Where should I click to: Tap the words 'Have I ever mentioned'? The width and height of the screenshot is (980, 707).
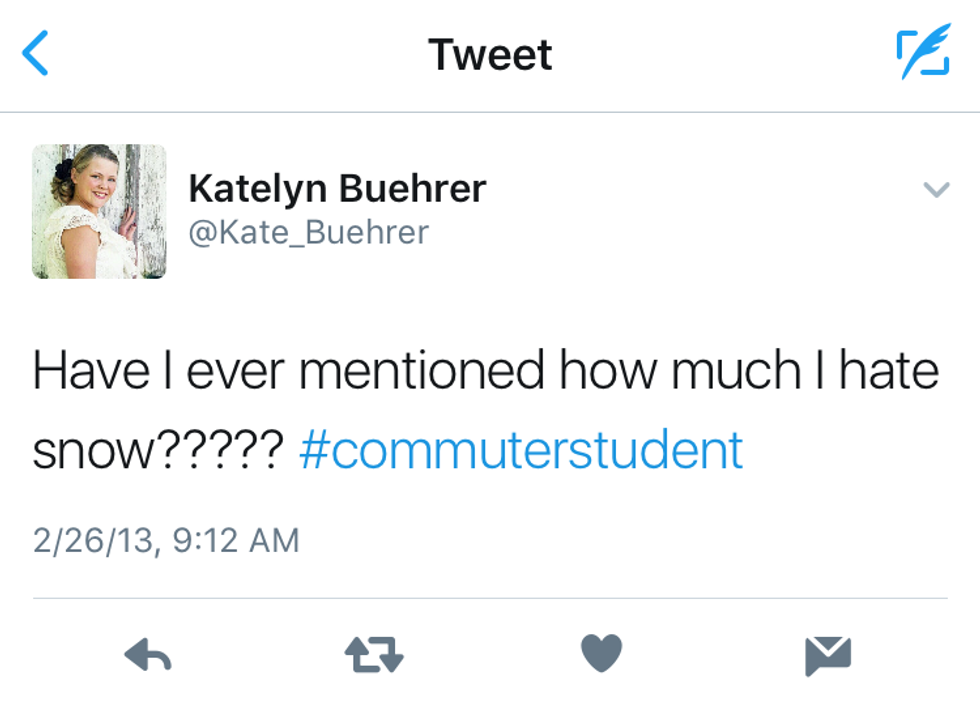pos(288,371)
